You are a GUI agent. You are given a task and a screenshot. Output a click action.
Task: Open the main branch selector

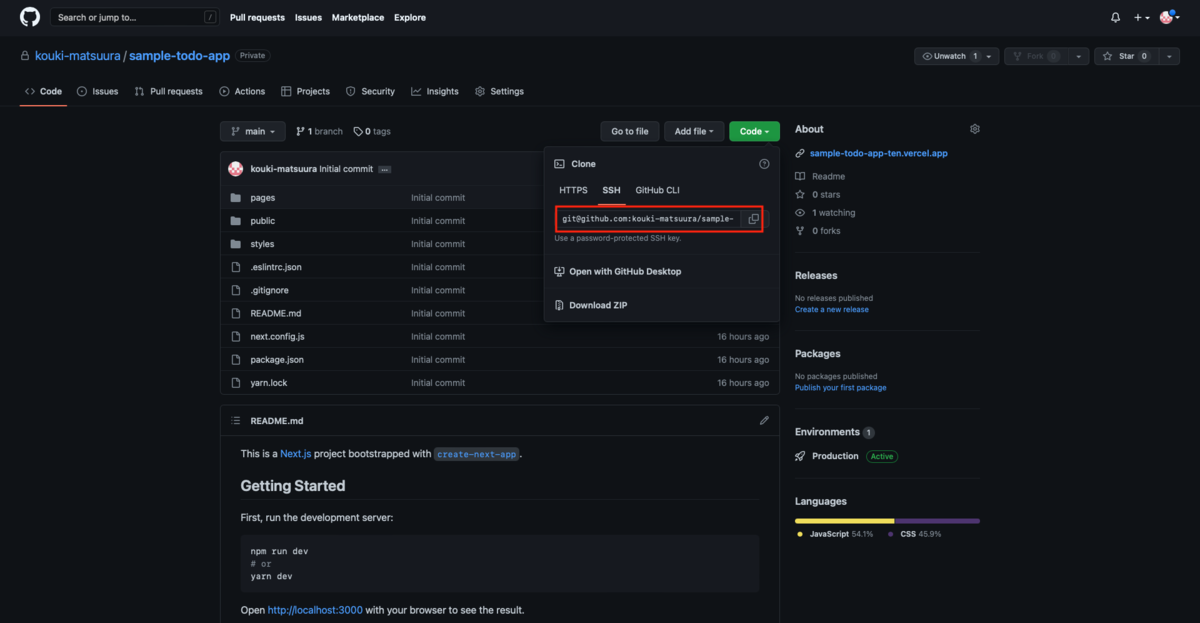point(253,131)
